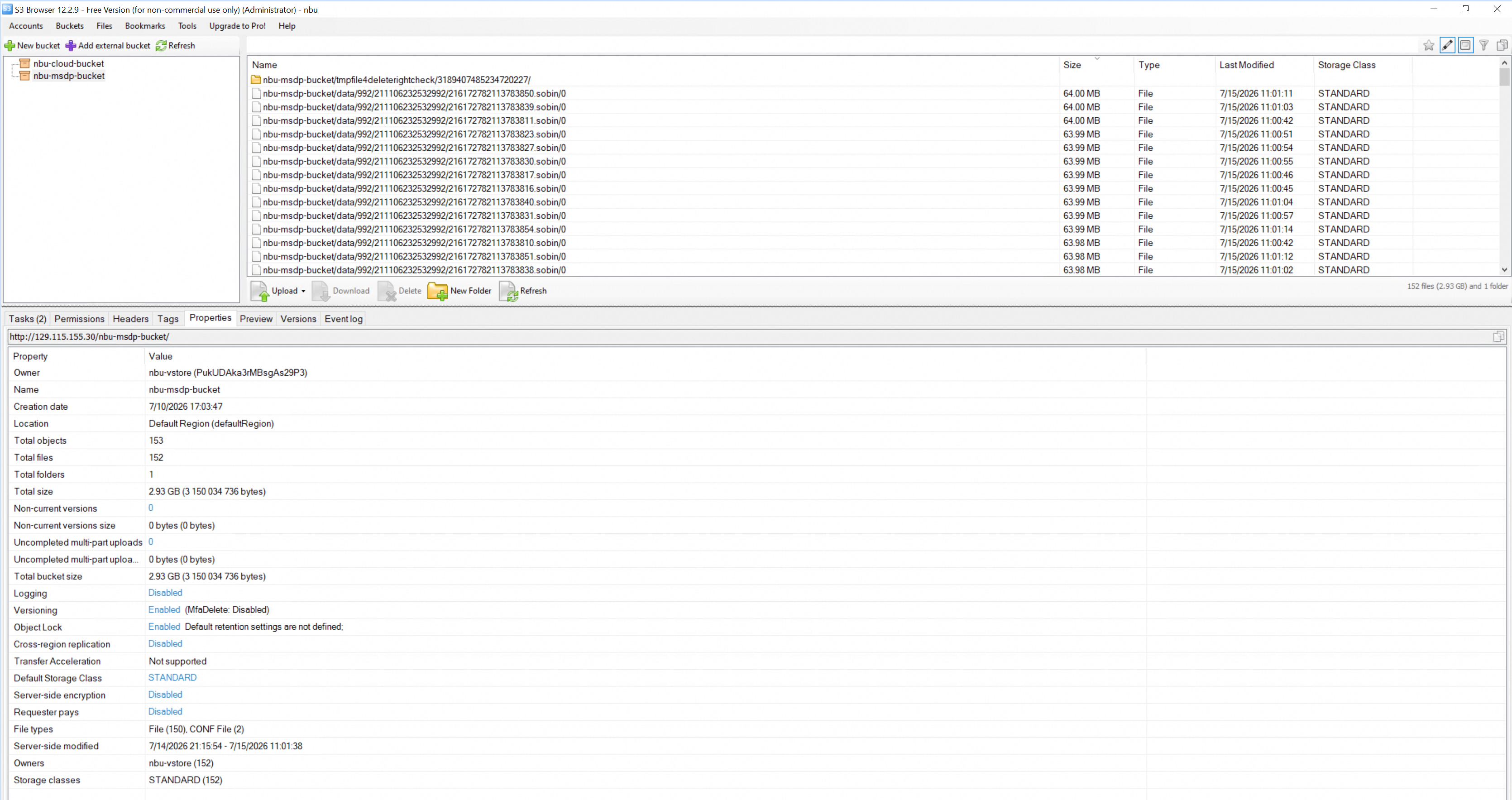Image resolution: width=1512 pixels, height=800 pixels.
Task: Click folder icon of tmpfile4deleterightcheck row
Action: coord(256,79)
